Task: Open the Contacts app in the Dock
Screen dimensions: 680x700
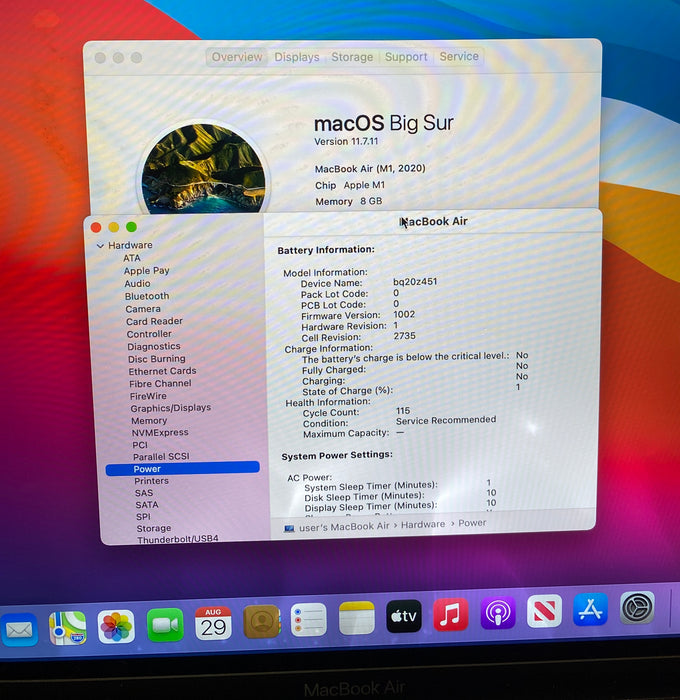Action: (x=262, y=621)
